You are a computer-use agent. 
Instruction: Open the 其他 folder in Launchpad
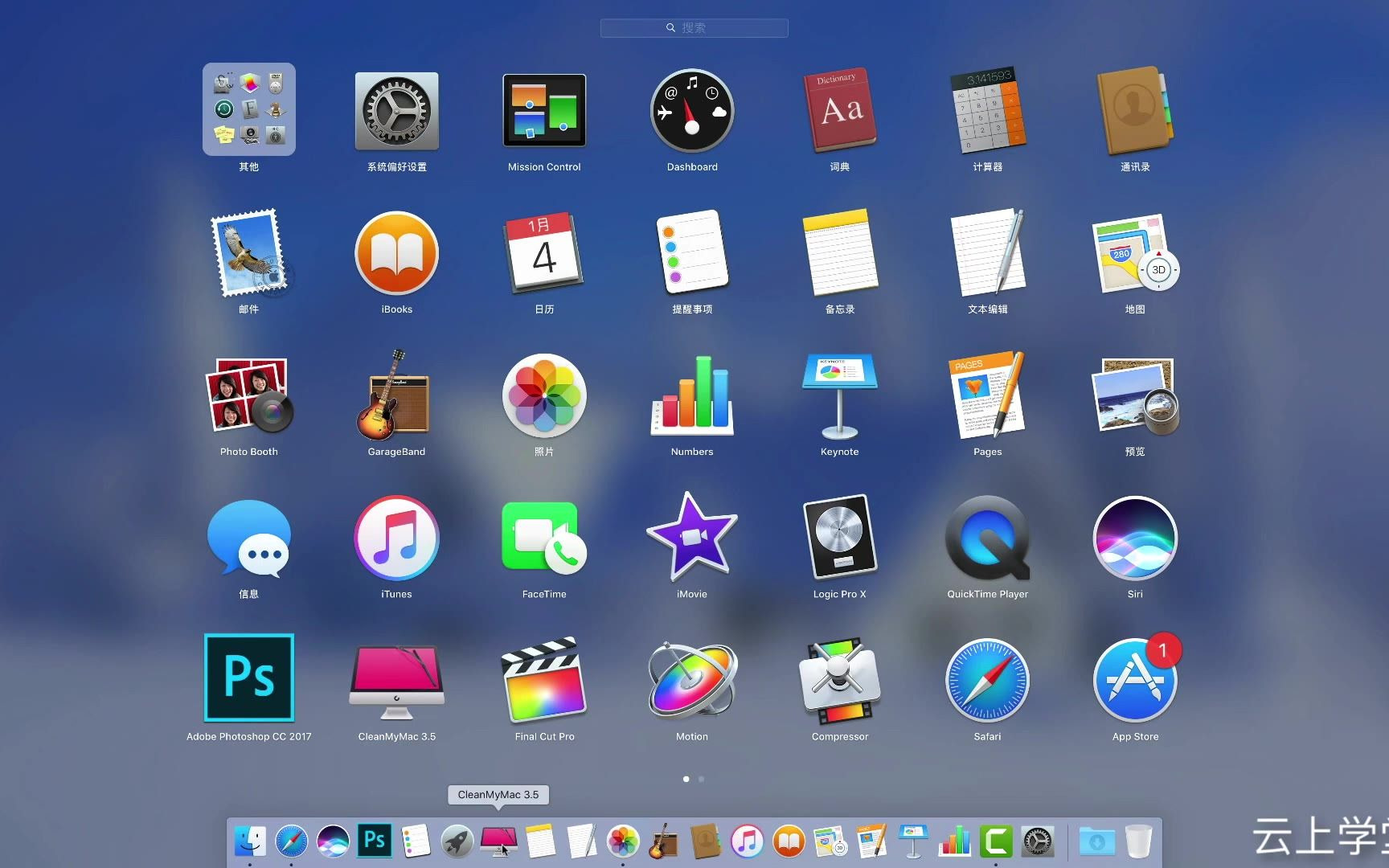(x=248, y=108)
